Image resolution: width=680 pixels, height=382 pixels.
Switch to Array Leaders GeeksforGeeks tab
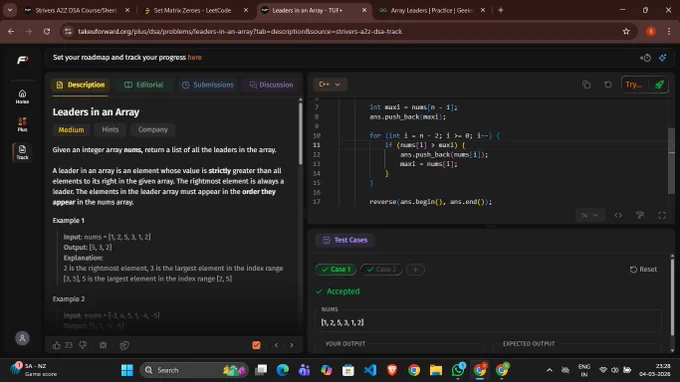pos(432,10)
